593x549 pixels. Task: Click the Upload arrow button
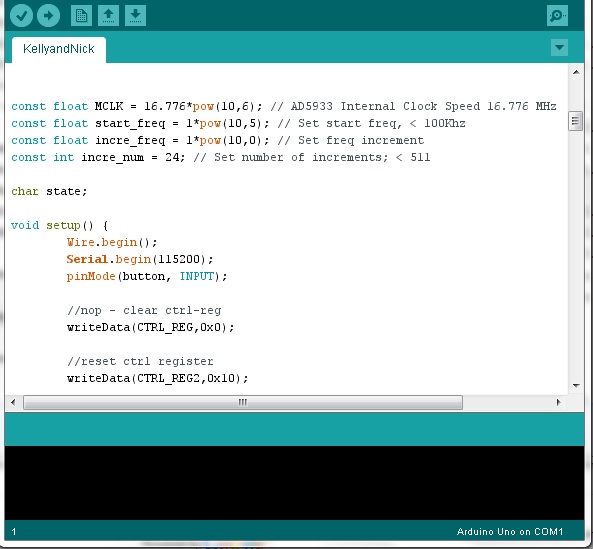tap(48, 16)
